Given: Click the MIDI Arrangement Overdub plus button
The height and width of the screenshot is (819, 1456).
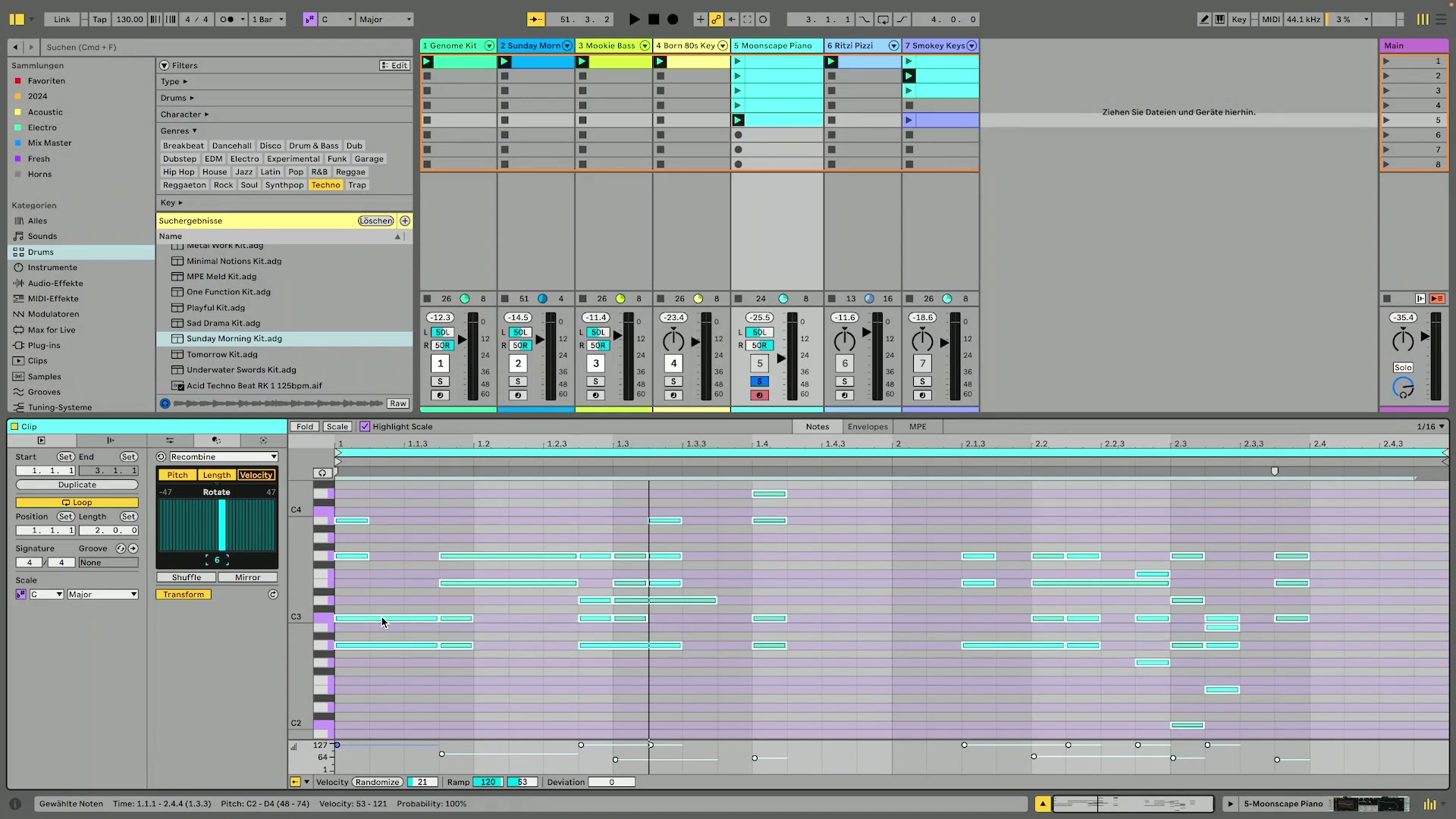Looking at the screenshot, I should pos(700,19).
